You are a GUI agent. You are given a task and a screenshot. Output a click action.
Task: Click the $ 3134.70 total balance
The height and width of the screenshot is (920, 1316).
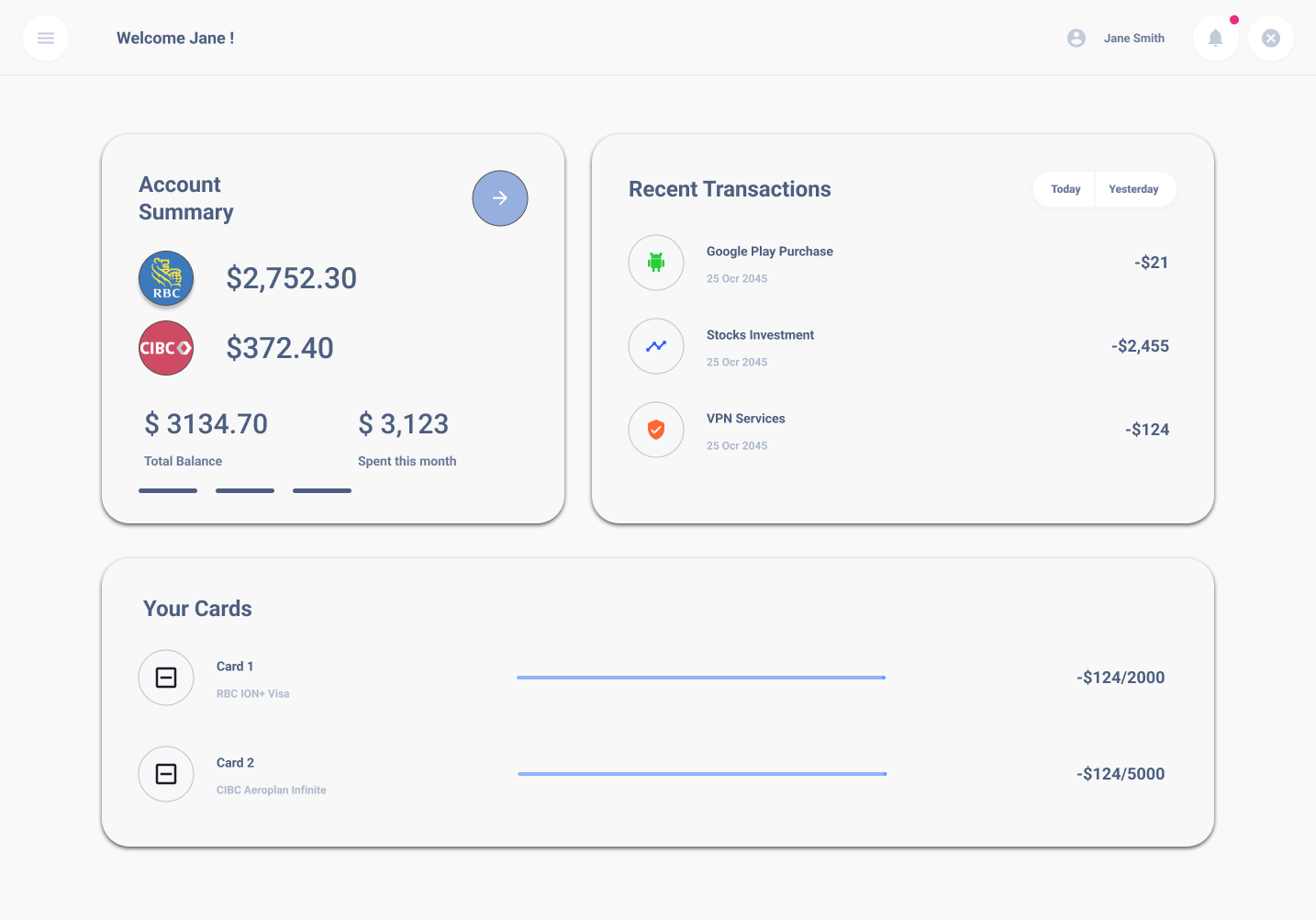[x=206, y=424]
